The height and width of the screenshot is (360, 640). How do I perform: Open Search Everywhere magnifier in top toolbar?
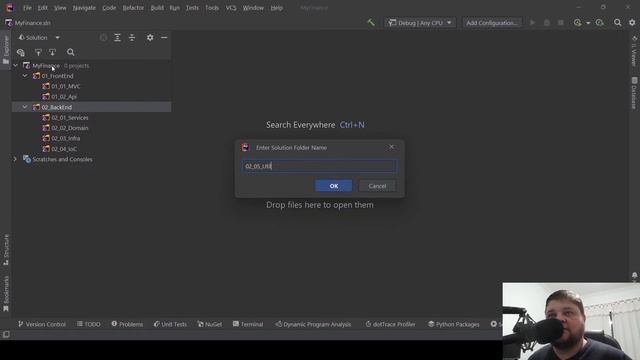[x=618, y=23]
